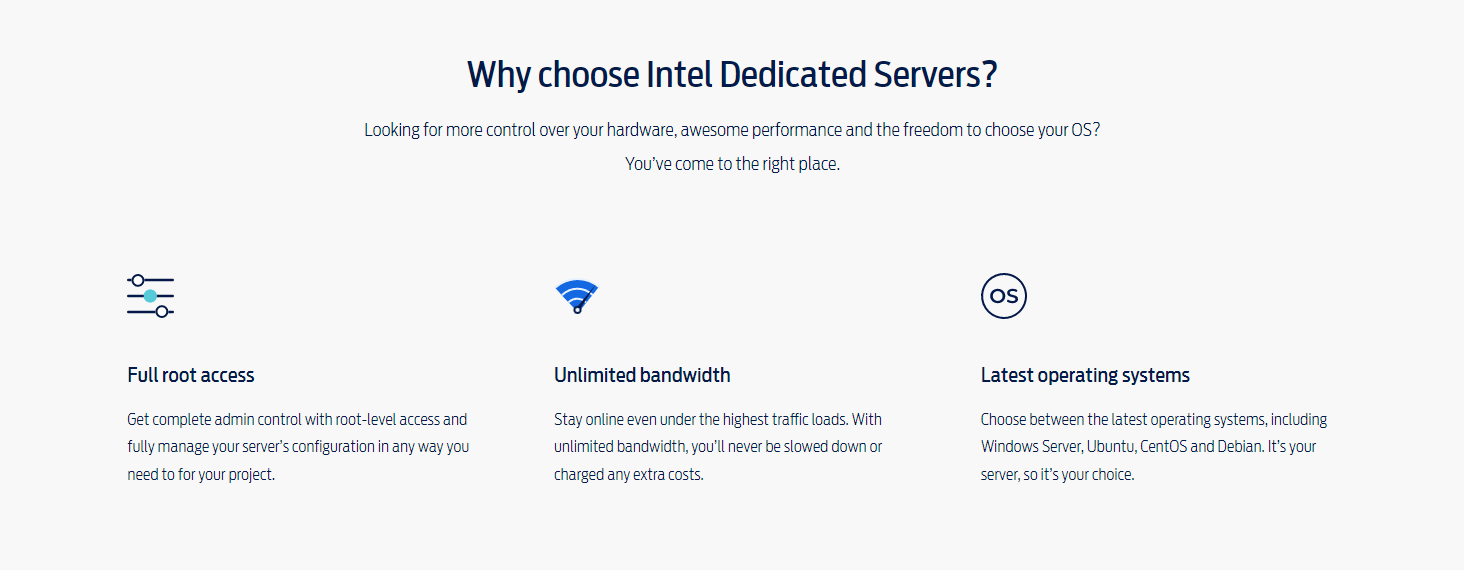Click the circular OS icon
This screenshot has height=570, width=1464.
point(1004,296)
